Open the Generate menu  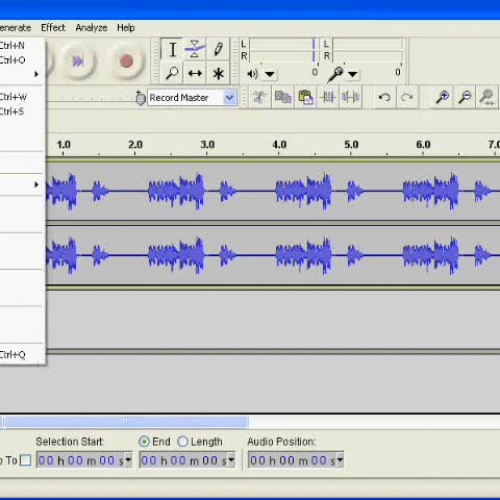pyautogui.click(x=15, y=28)
